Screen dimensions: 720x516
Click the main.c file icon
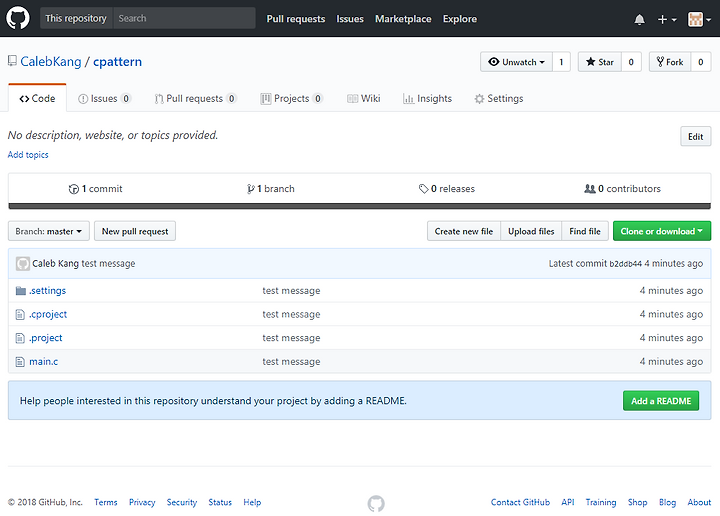[20, 362]
